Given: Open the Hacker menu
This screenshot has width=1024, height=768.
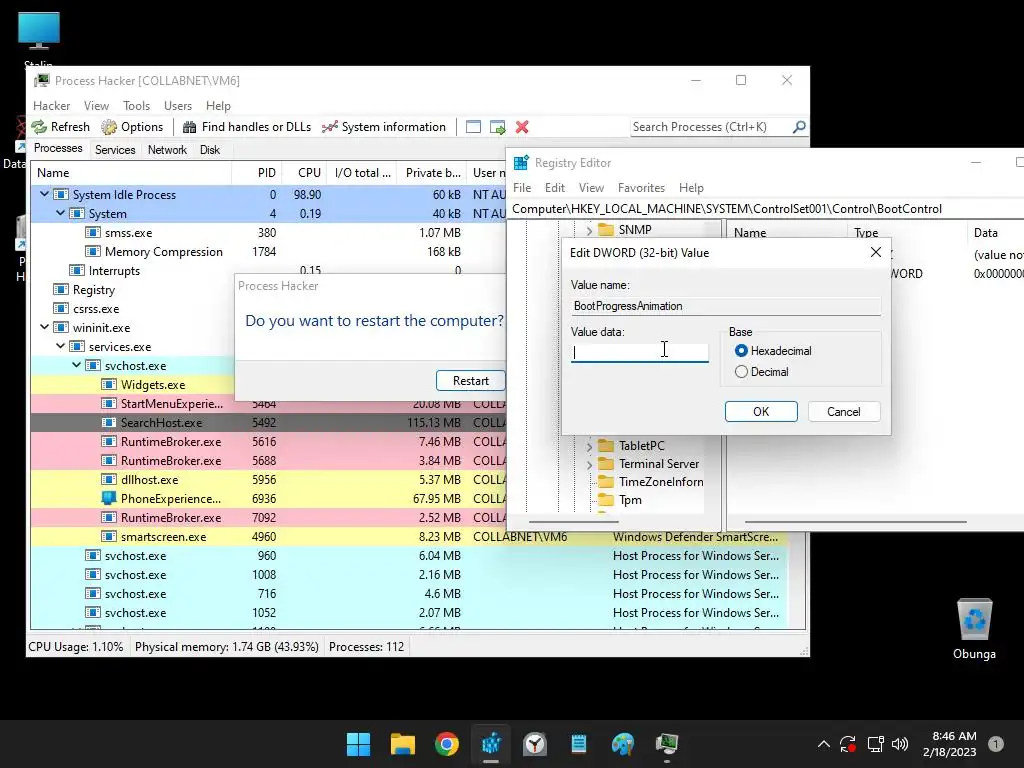Looking at the screenshot, I should click(x=52, y=106).
